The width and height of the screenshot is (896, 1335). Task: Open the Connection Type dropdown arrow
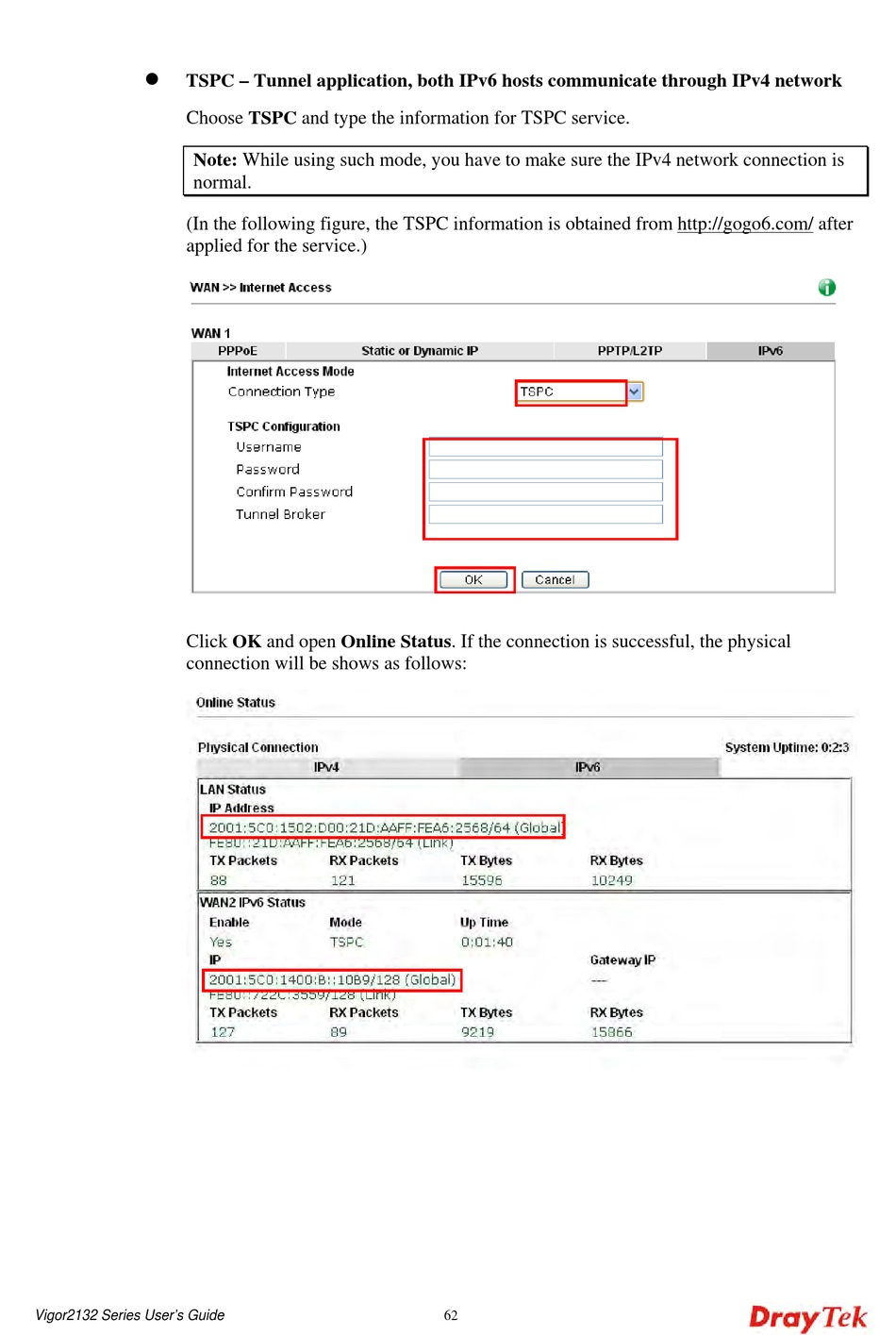tap(635, 392)
